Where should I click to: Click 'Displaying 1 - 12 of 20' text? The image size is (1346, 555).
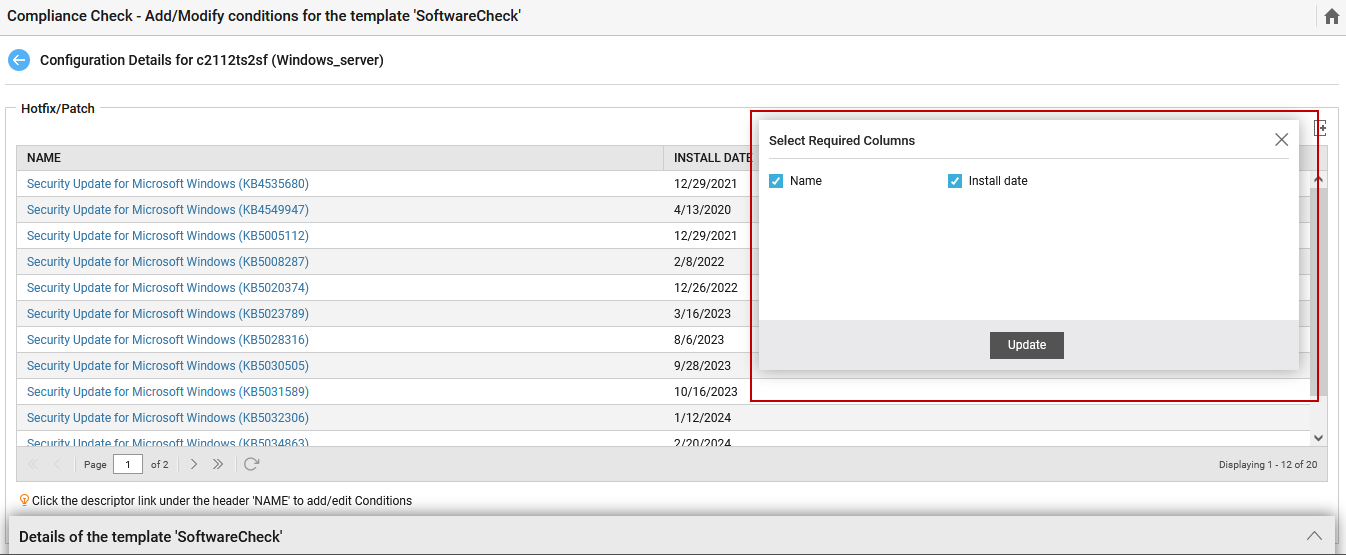1267,465
